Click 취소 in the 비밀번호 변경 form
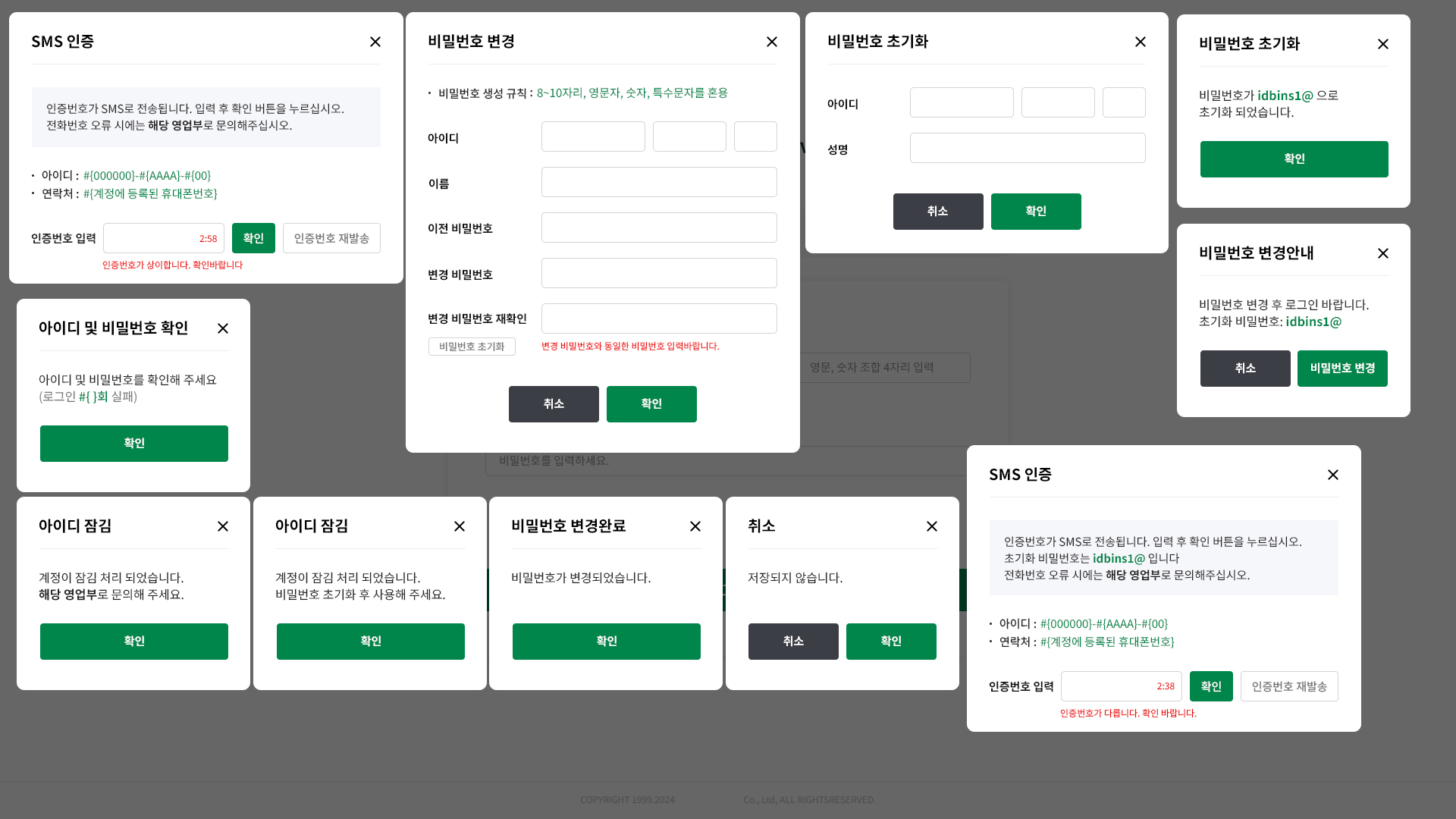Screen dimensions: 1456x819 (554, 404)
